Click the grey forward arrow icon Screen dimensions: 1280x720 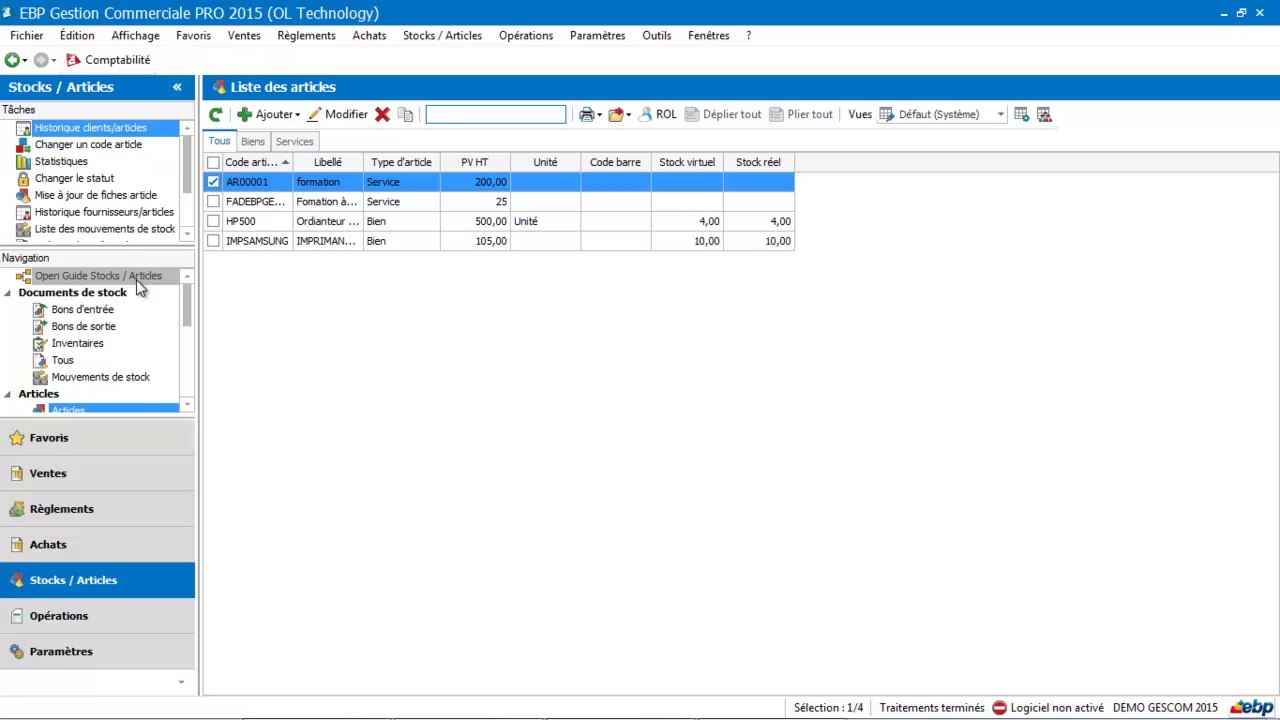pyautogui.click(x=41, y=60)
